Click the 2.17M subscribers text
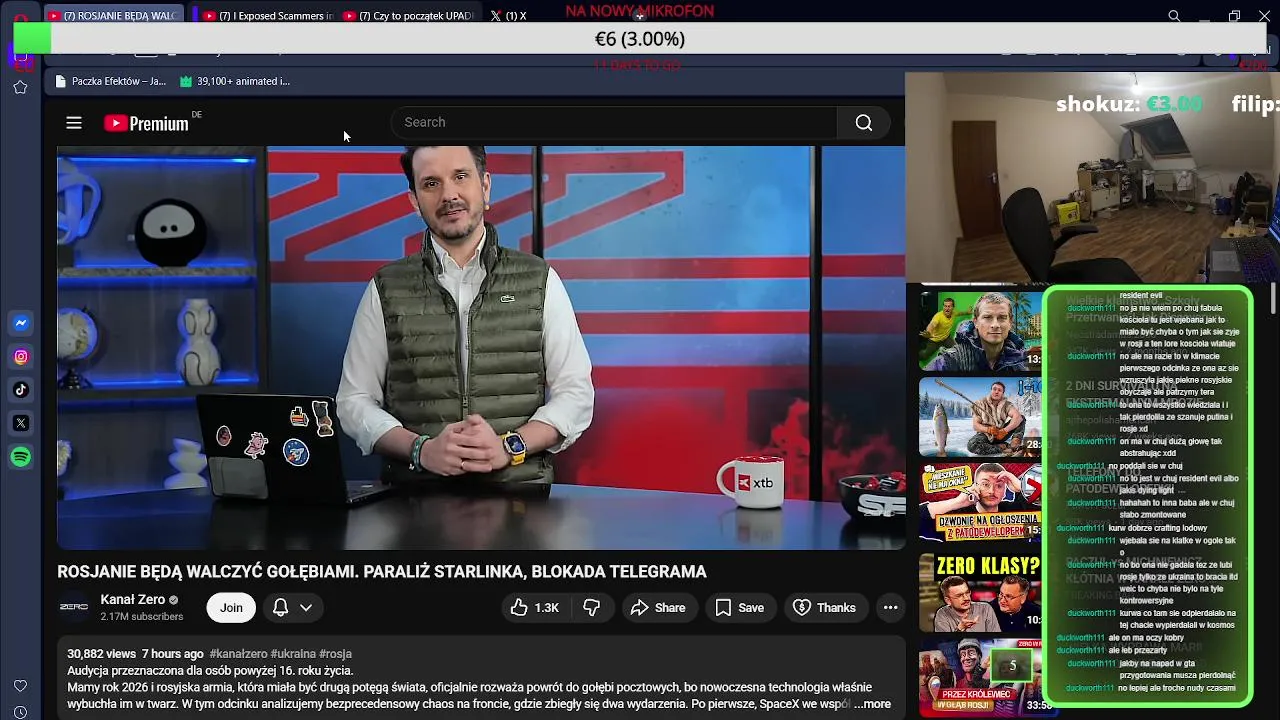Viewport: 1280px width, 720px height. click(x=142, y=617)
